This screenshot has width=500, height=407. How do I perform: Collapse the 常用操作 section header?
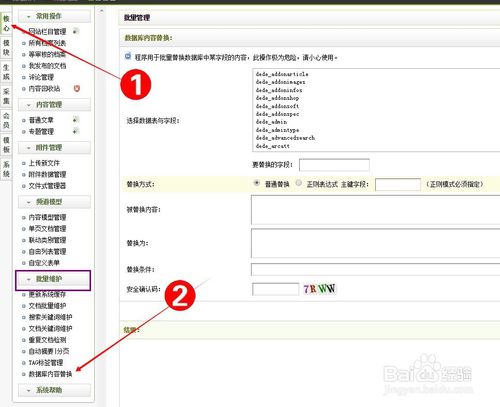[x=54, y=16]
